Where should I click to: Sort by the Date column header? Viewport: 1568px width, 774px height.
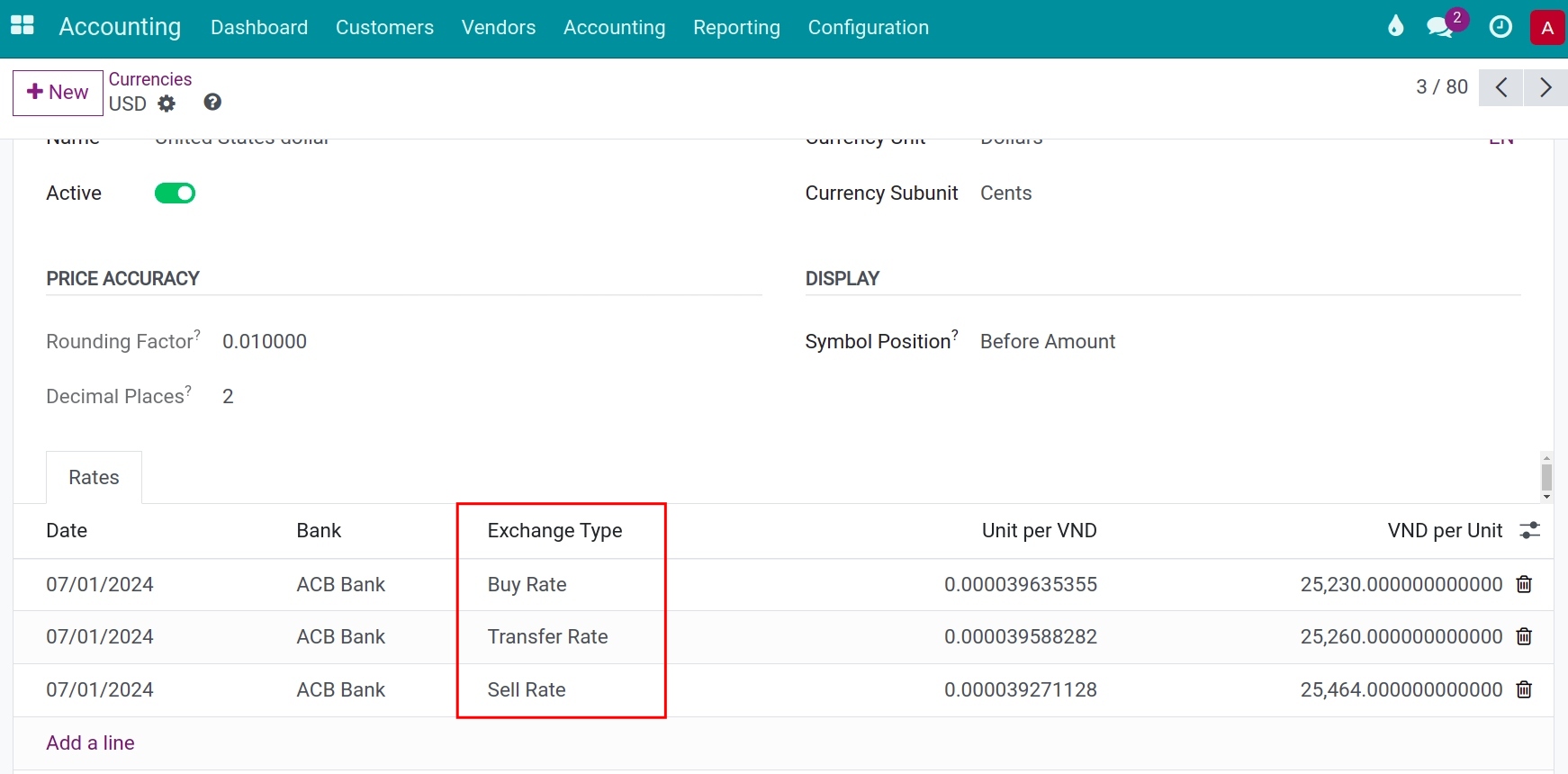click(x=67, y=530)
